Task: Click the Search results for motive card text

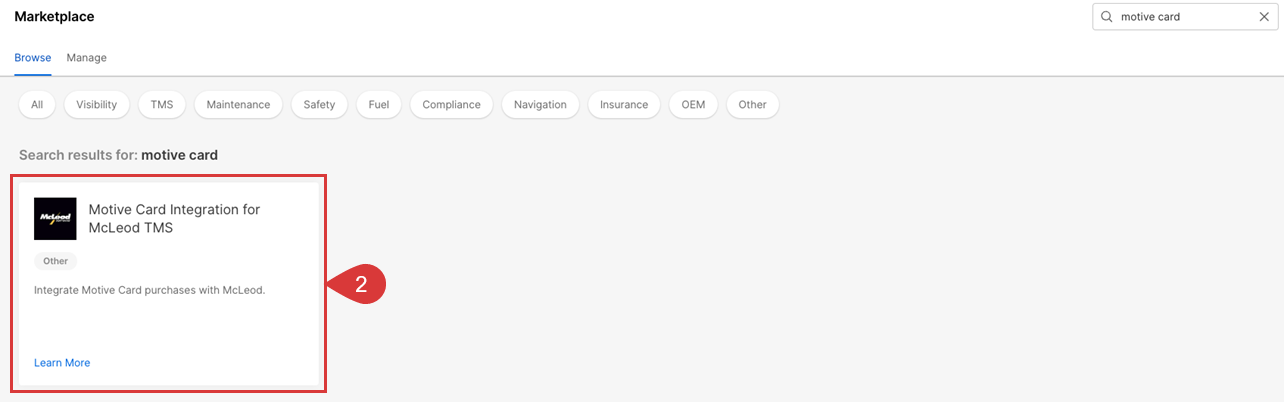Action: pyautogui.click(x=118, y=155)
